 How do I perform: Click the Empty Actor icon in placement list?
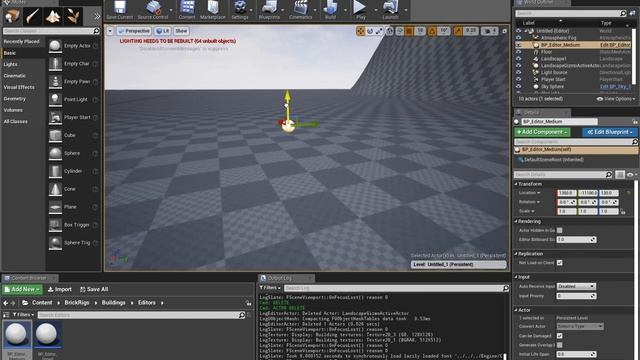point(55,46)
